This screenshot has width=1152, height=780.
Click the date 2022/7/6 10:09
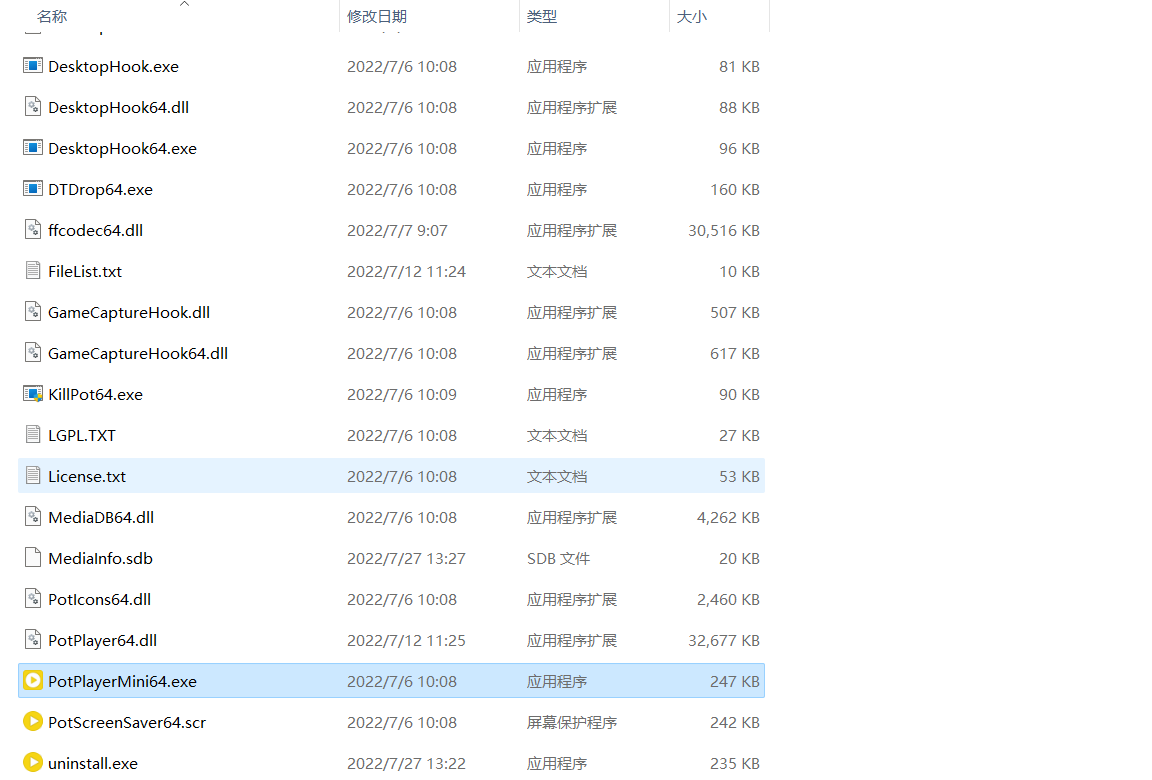pyautogui.click(x=402, y=394)
